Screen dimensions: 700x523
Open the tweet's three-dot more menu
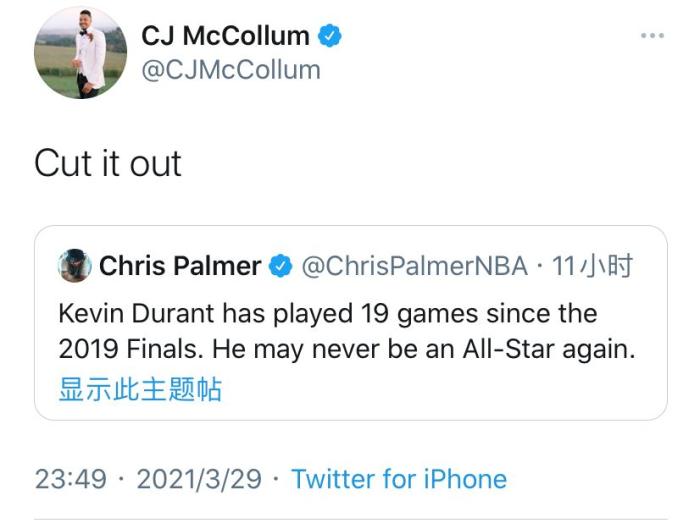coord(652,36)
